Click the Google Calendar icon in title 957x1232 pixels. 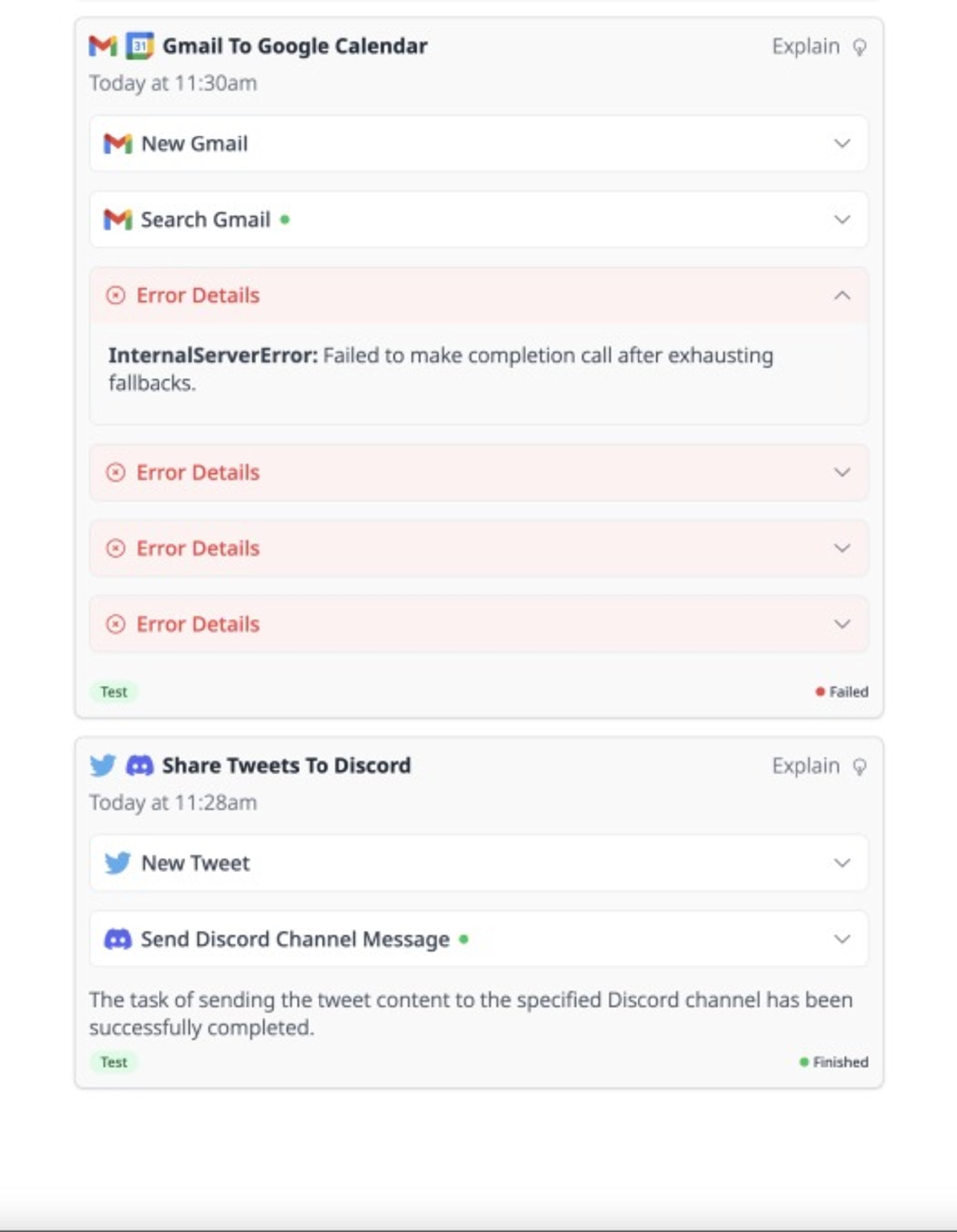pos(140,46)
